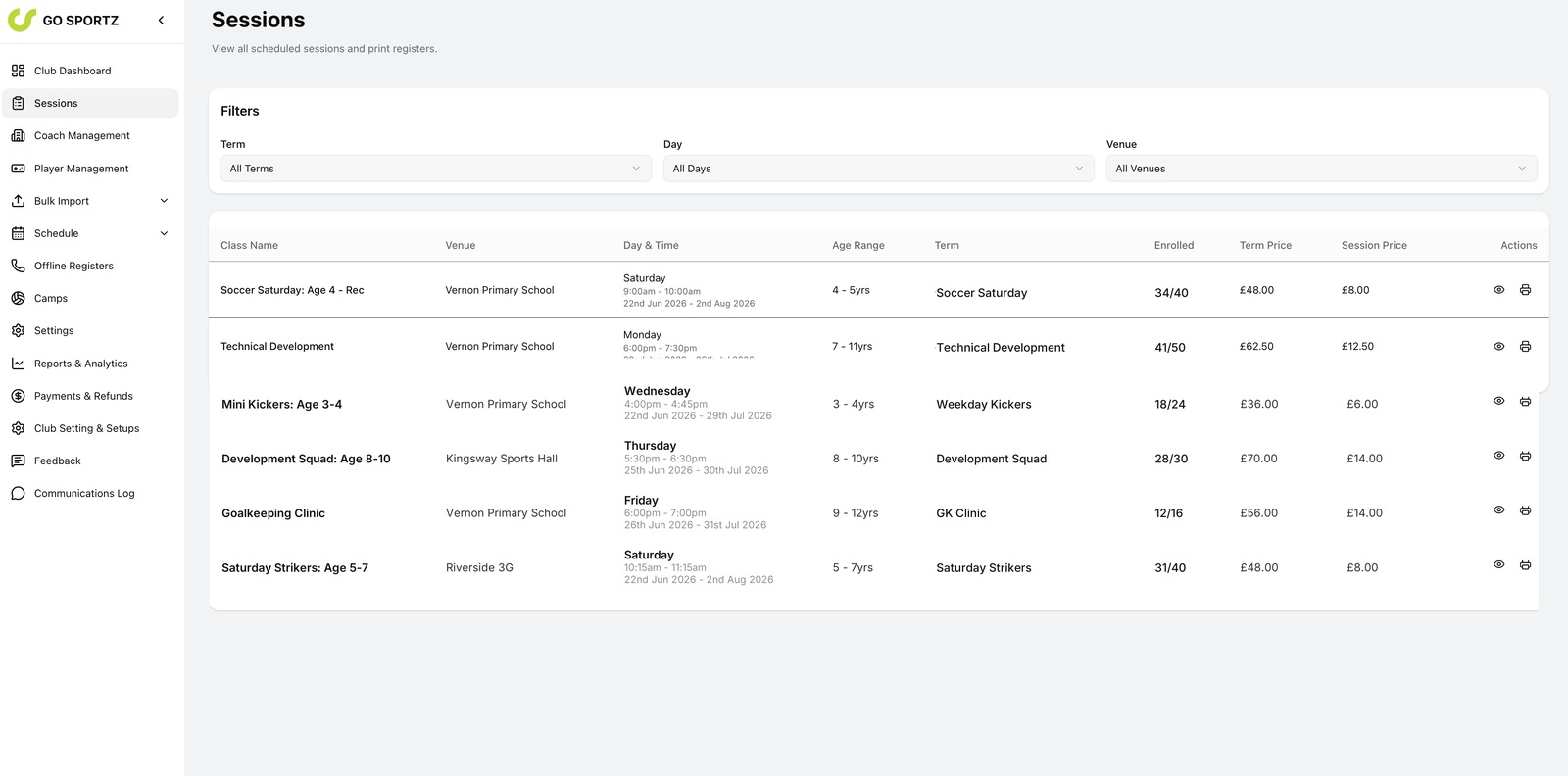
Task: Click 'Weekday Kickers' term cell
Action: [x=984, y=404]
